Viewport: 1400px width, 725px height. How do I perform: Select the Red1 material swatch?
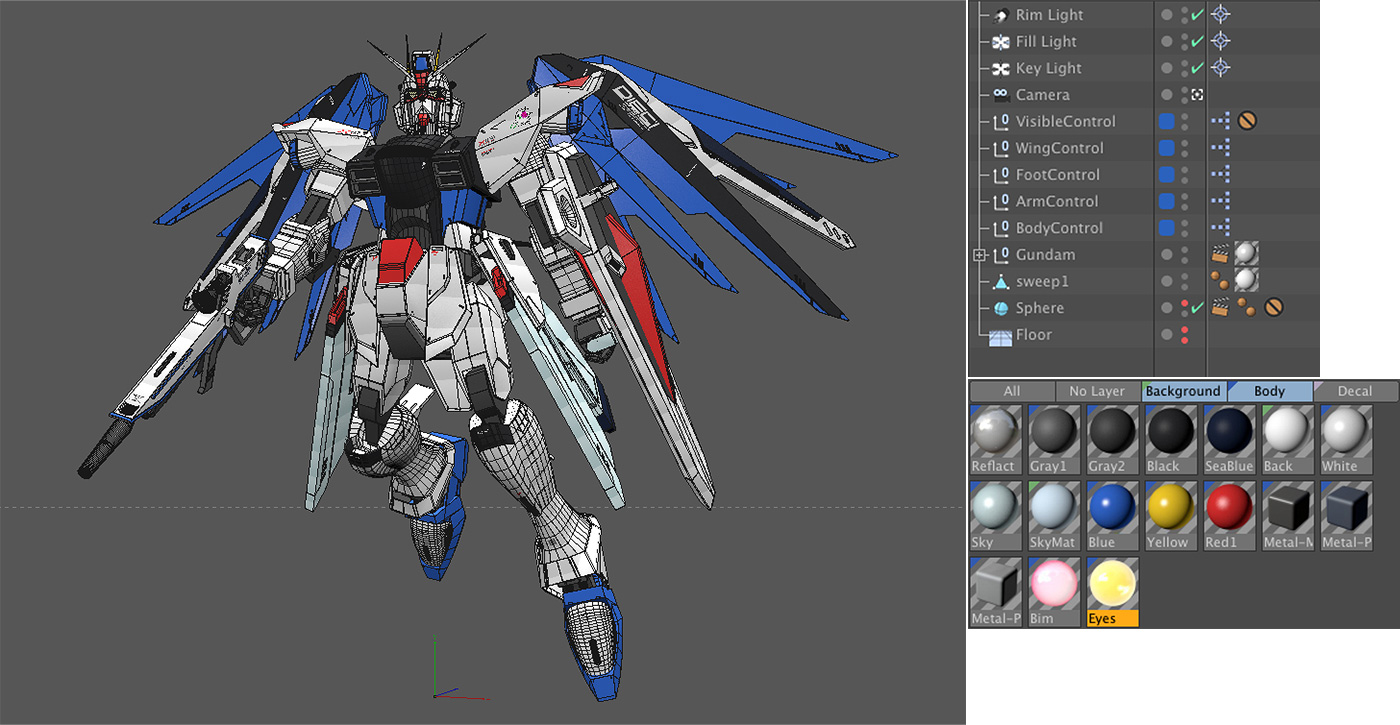1229,510
